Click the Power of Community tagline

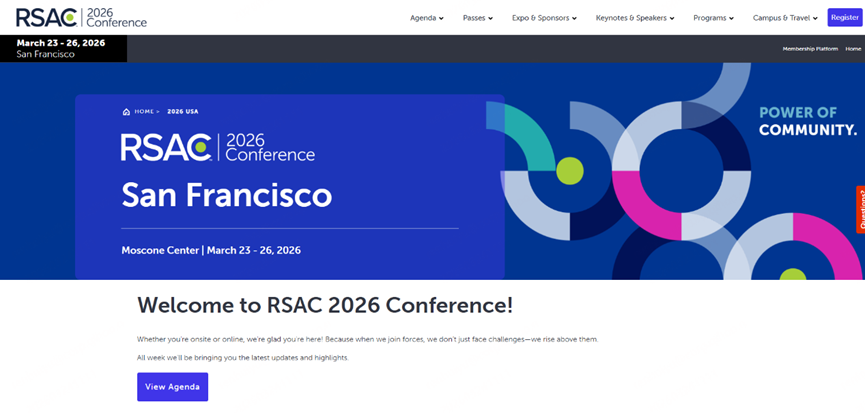tap(807, 121)
